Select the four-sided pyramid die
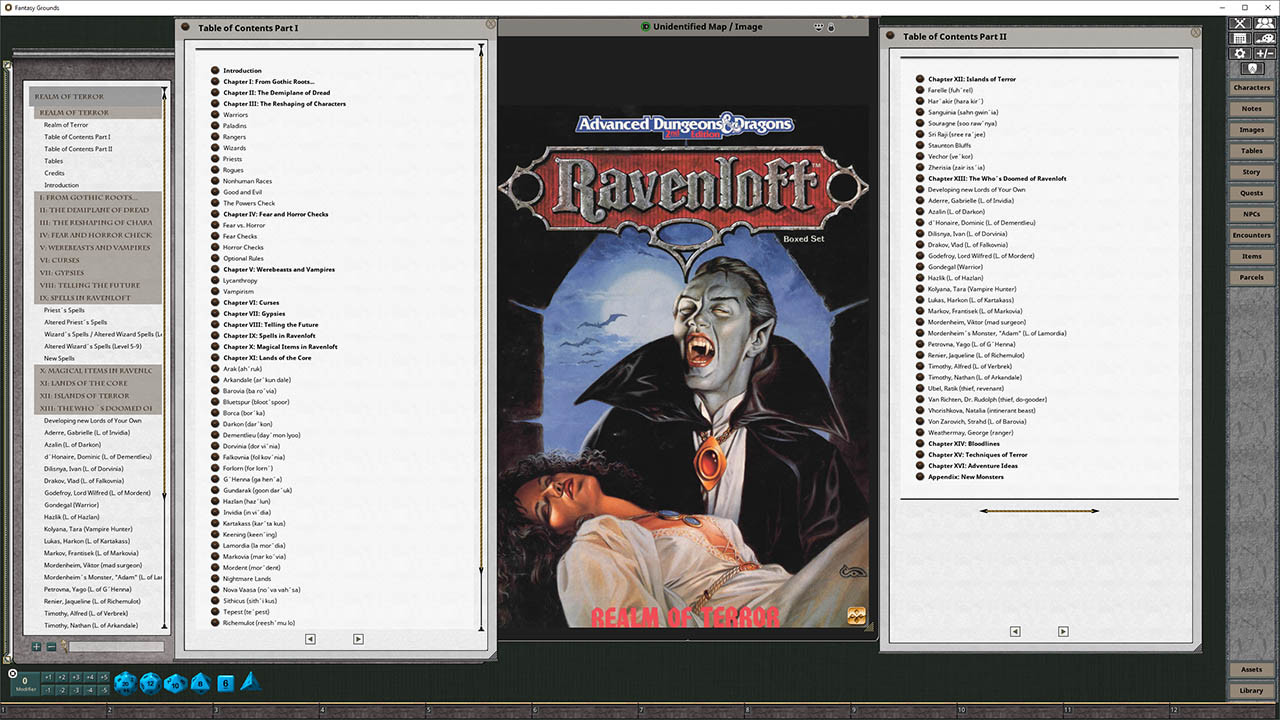This screenshot has height=720, width=1280. pyautogui.click(x=250, y=682)
